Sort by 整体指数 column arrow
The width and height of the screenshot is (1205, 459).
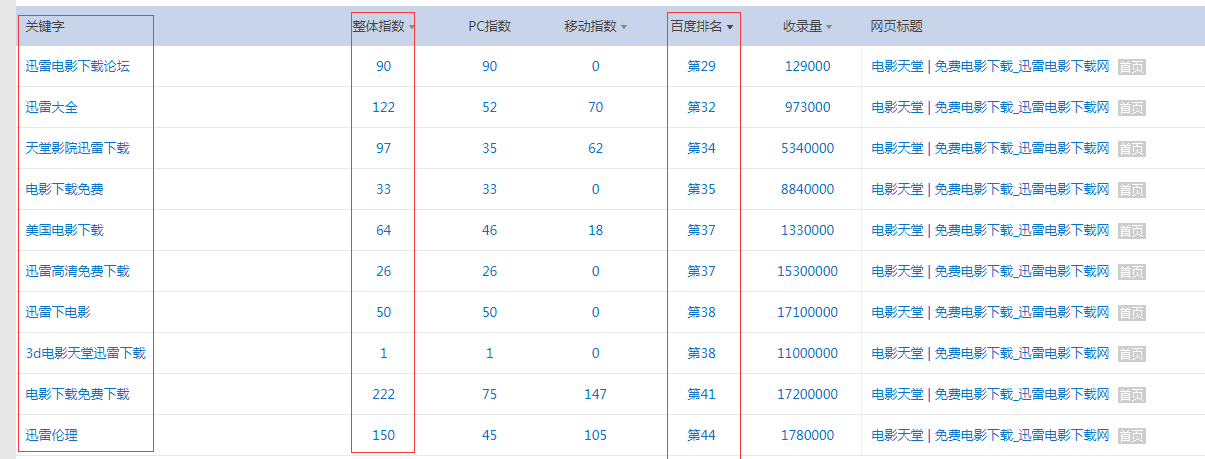[412, 27]
